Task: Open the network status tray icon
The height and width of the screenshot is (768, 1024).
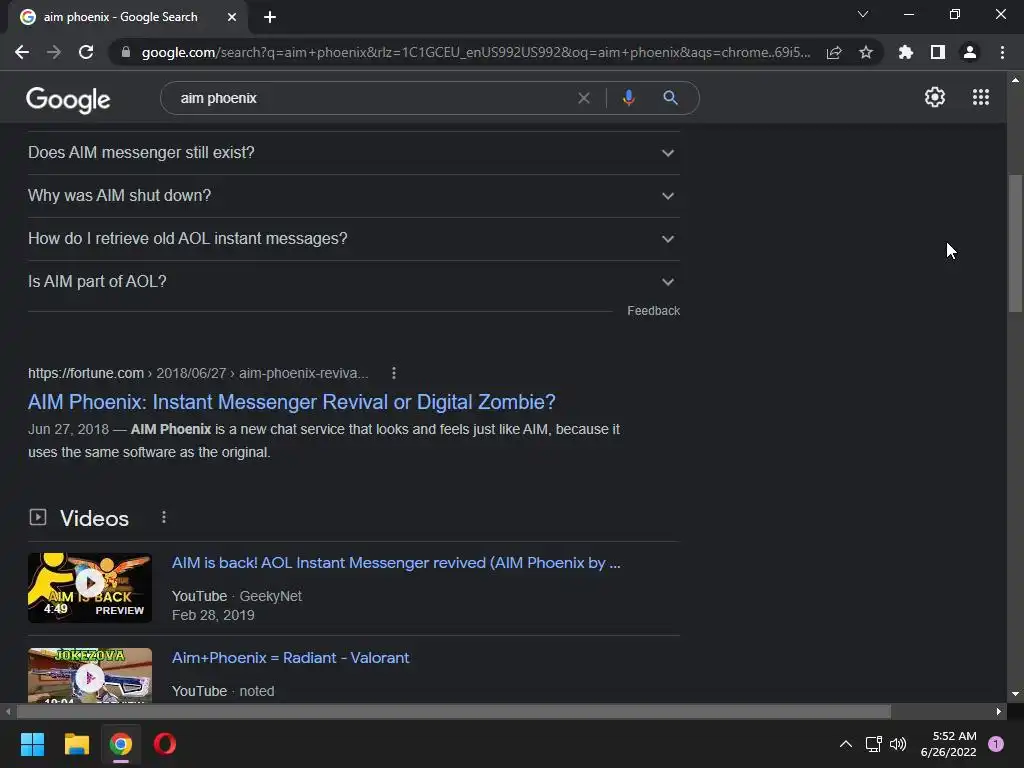Action: pos(873,744)
